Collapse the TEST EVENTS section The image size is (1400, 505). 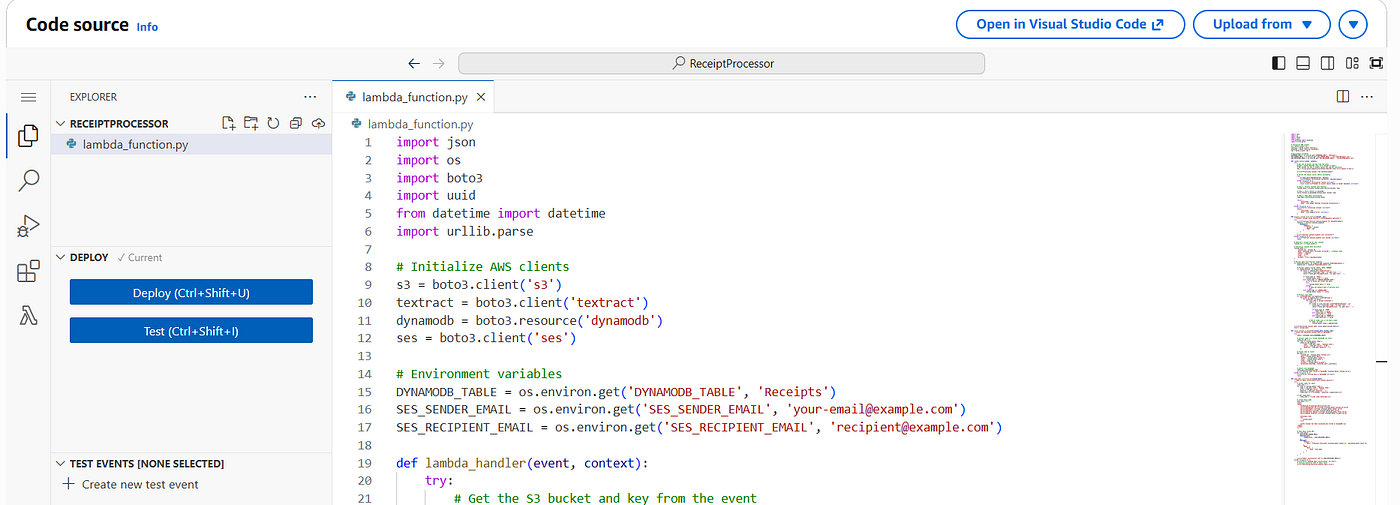[60, 464]
